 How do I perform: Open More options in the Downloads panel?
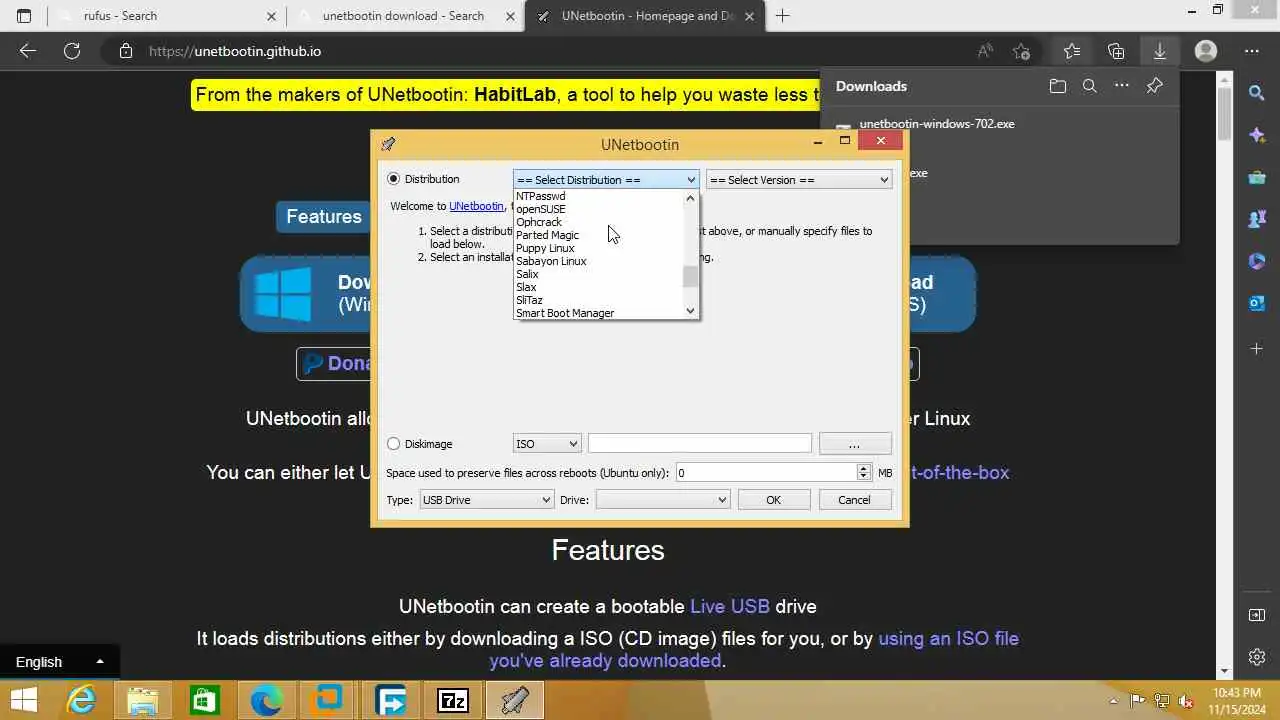pyautogui.click(x=1122, y=86)
